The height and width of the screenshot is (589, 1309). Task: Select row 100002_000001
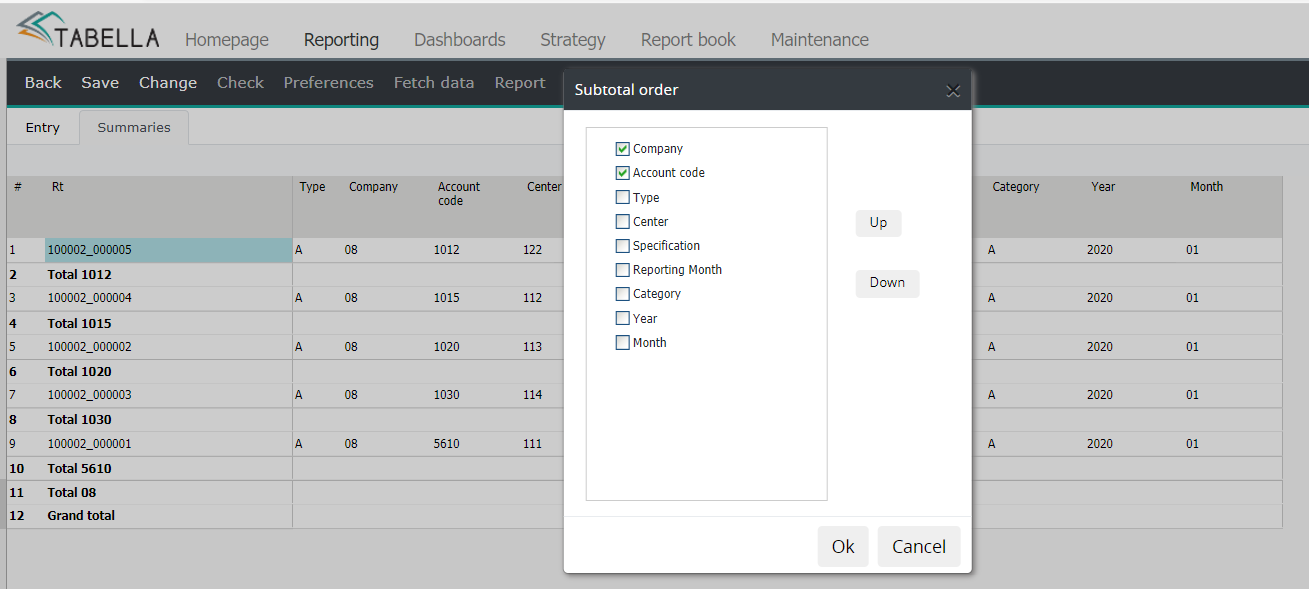(x=168, y=444)
